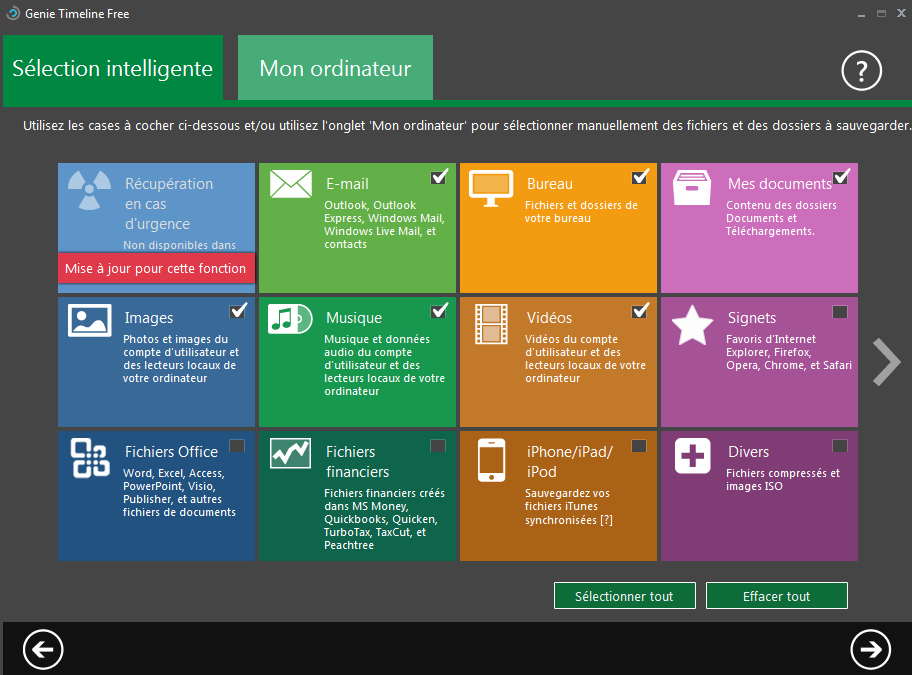Click the Genie Timeline logo in title bar

(13, 13)
